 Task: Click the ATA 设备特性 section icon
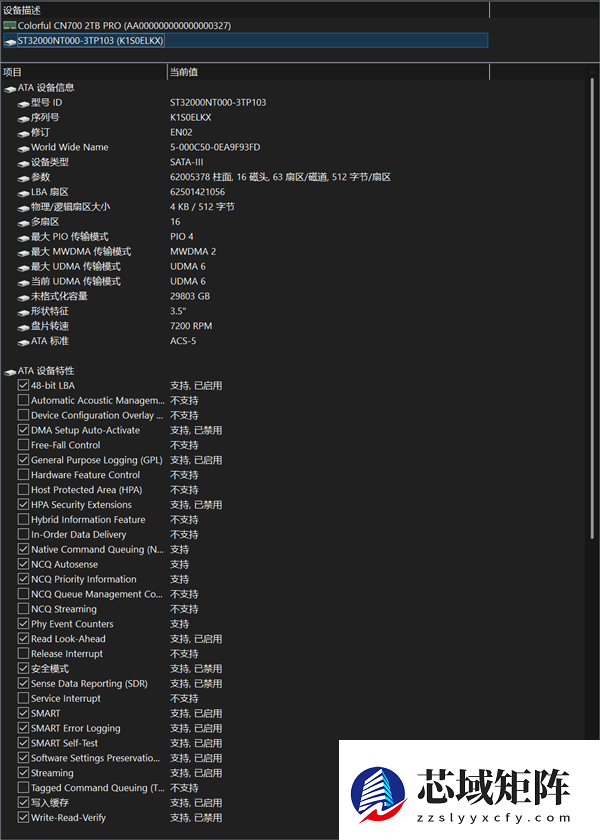coord(10,371)
